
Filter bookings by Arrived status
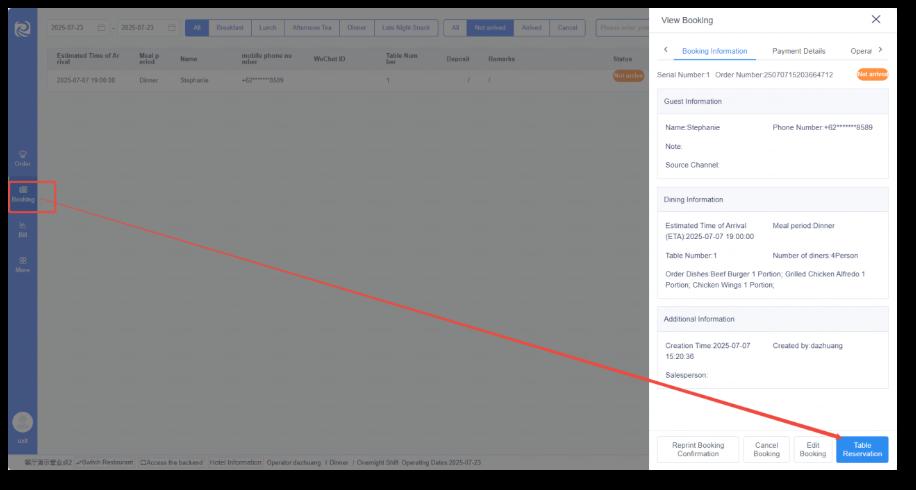[x=531, y=28]
